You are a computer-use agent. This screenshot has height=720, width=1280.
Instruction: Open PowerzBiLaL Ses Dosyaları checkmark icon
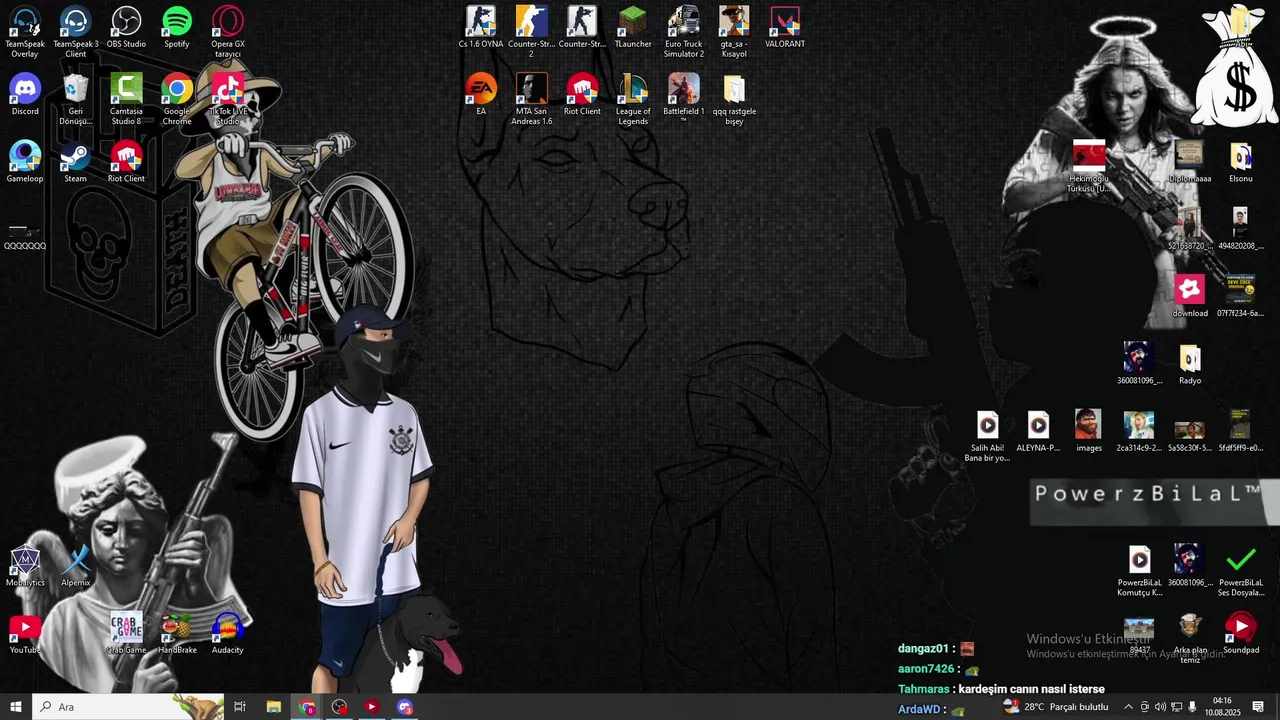[x=1241, y=571]
